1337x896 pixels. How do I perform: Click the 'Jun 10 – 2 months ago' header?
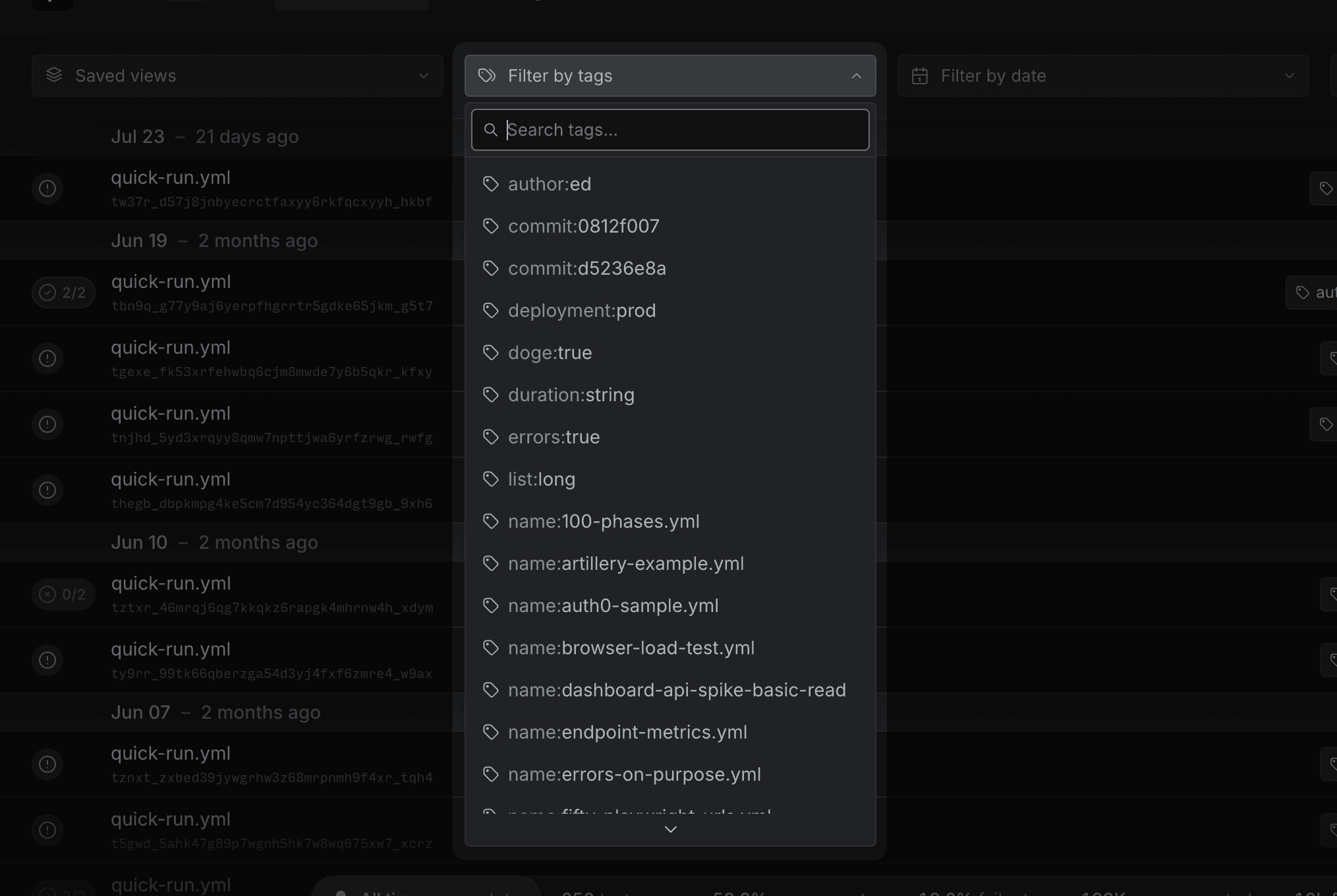[214, 542]
